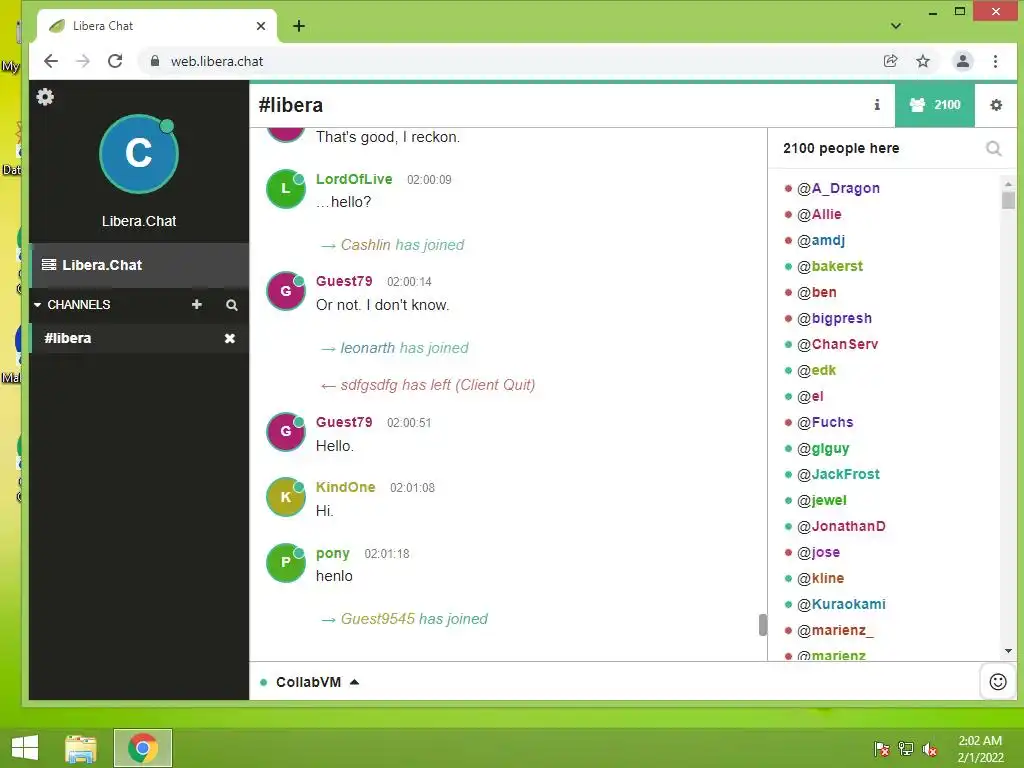The image size is (1024, 768).
Task: Search channels using the magnifier icon
Action: coord(232,305)
